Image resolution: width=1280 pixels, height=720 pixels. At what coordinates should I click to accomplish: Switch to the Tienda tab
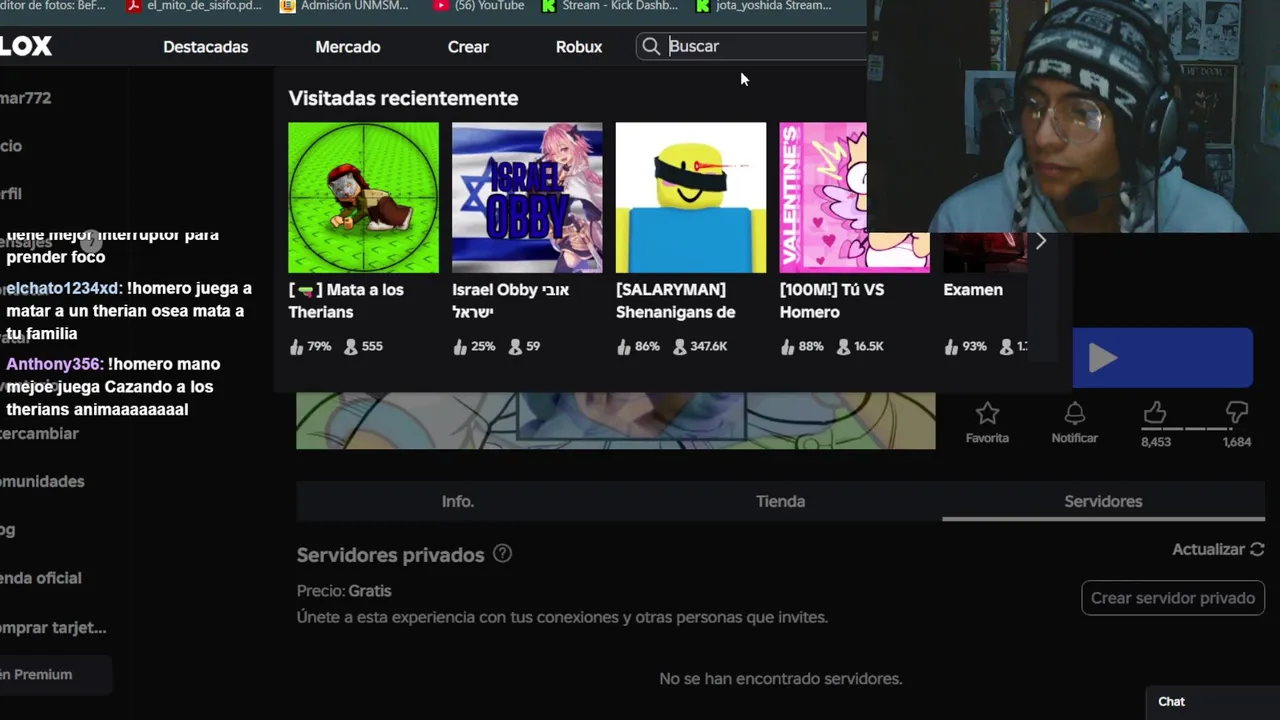click(780, 501)
